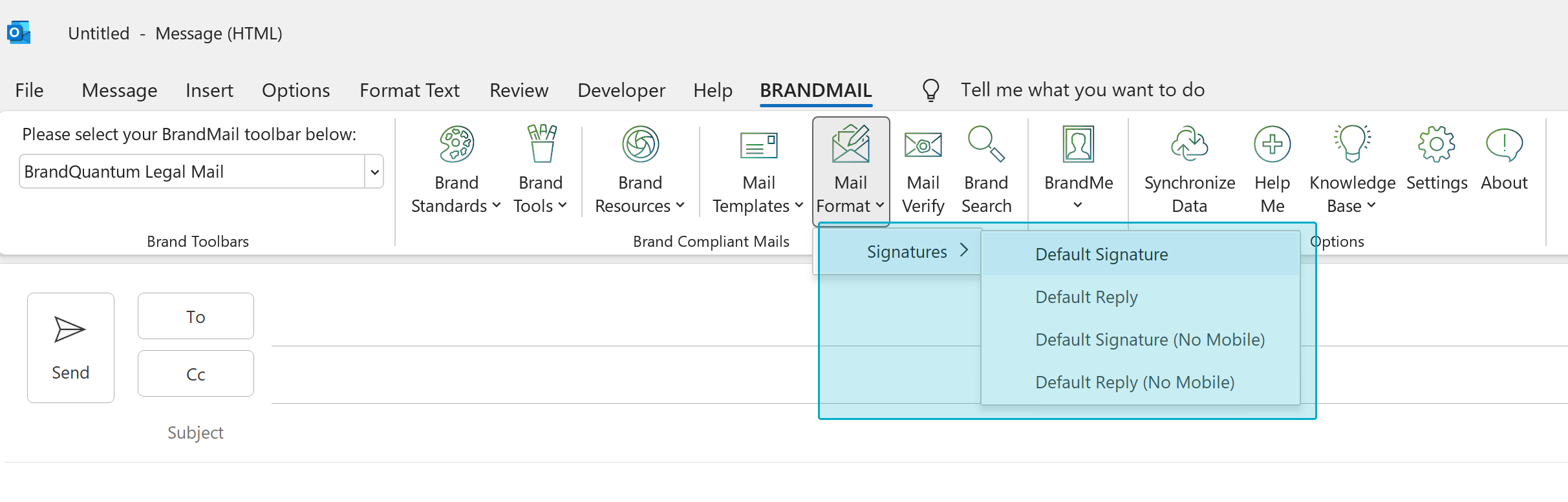This screenshot has width=1568, height=502.
Task: Choose Default Reply menu entry
Action: [1141, 297]
